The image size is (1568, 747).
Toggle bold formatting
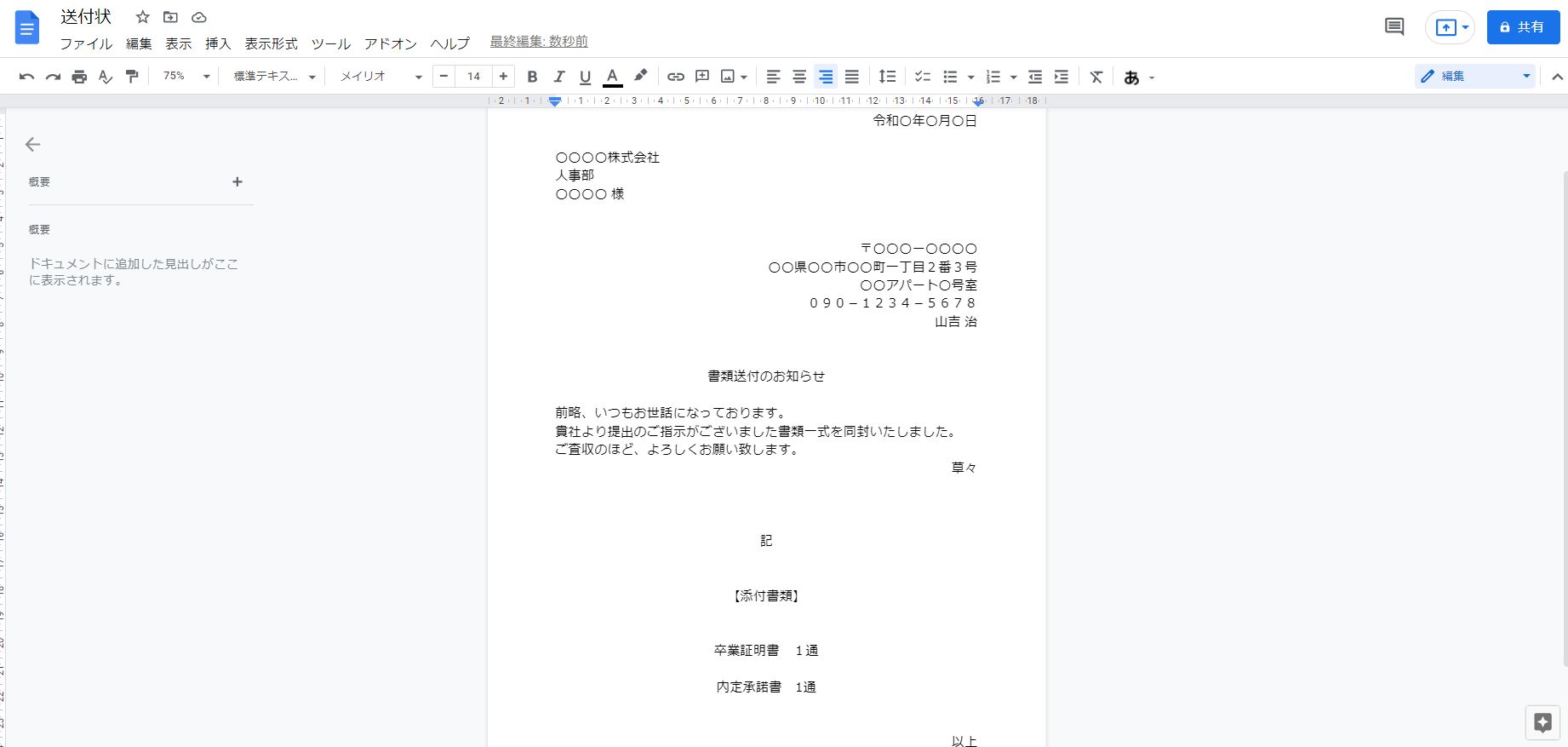tap(532, 77)
